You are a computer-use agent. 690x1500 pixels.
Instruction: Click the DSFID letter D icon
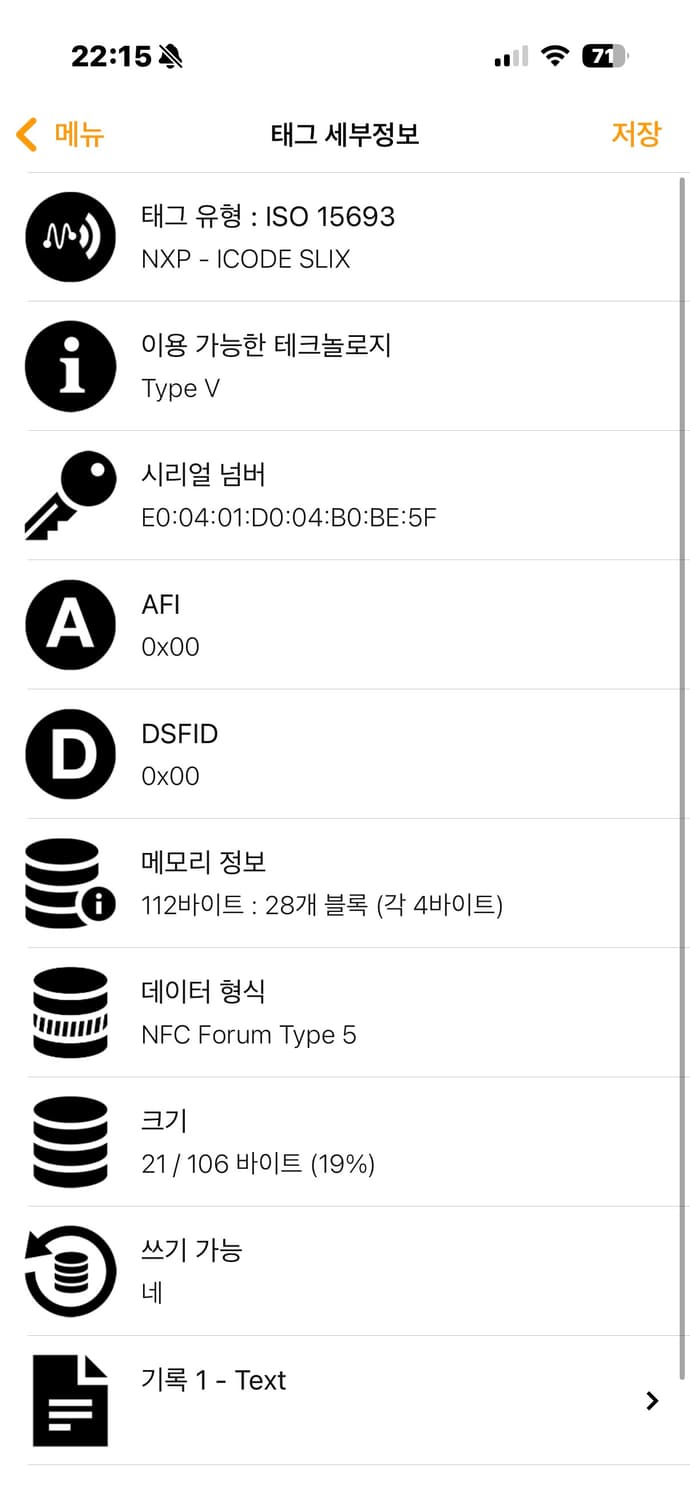pos(70,753)
